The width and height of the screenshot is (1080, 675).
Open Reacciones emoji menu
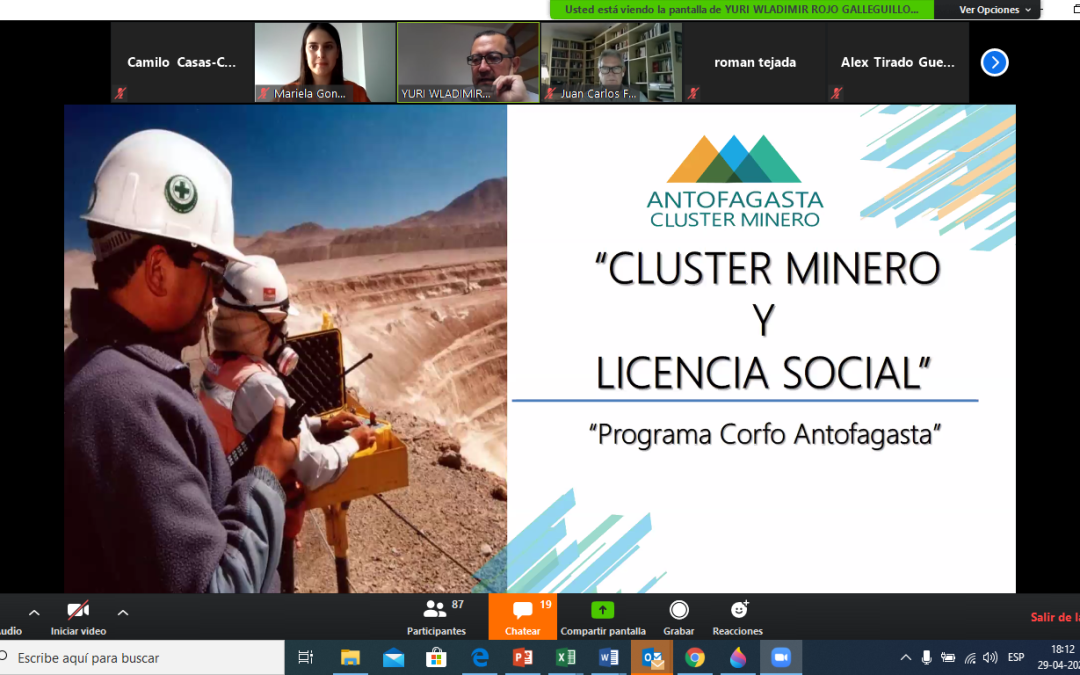738,618
